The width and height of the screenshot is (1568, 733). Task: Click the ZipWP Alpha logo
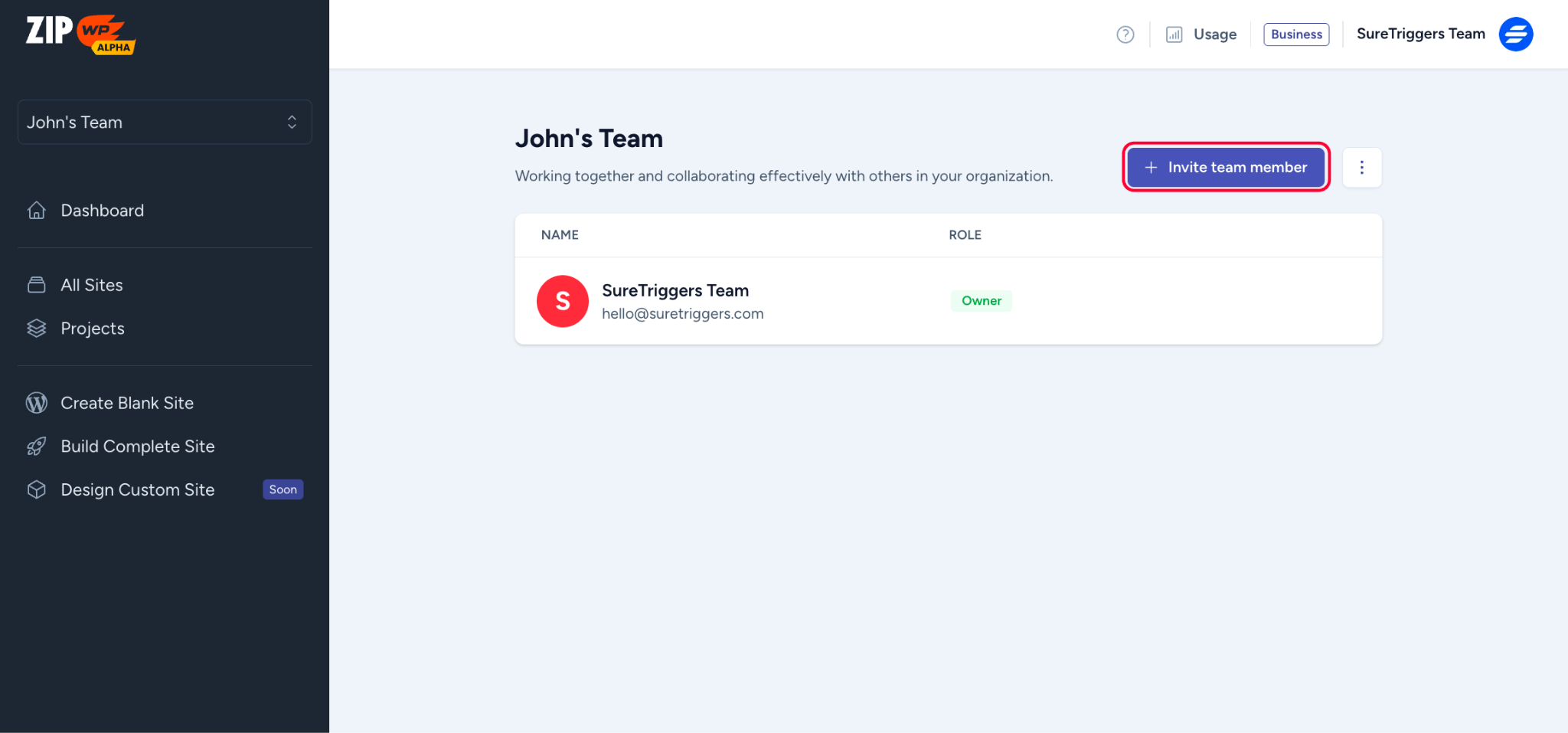[x=80, y=34]
